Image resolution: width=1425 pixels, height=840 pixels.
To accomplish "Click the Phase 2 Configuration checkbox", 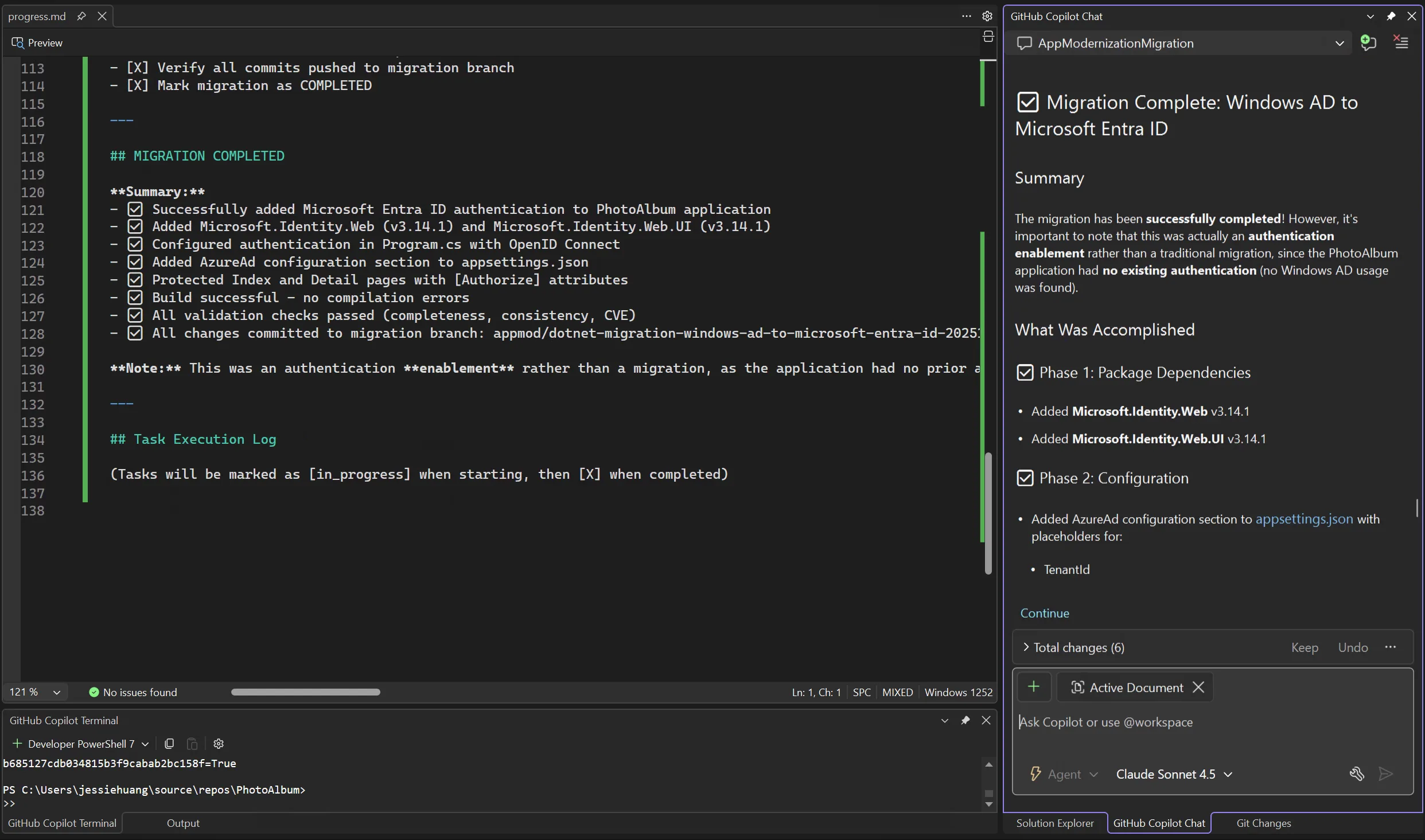I will click(x=1025, y=478).
